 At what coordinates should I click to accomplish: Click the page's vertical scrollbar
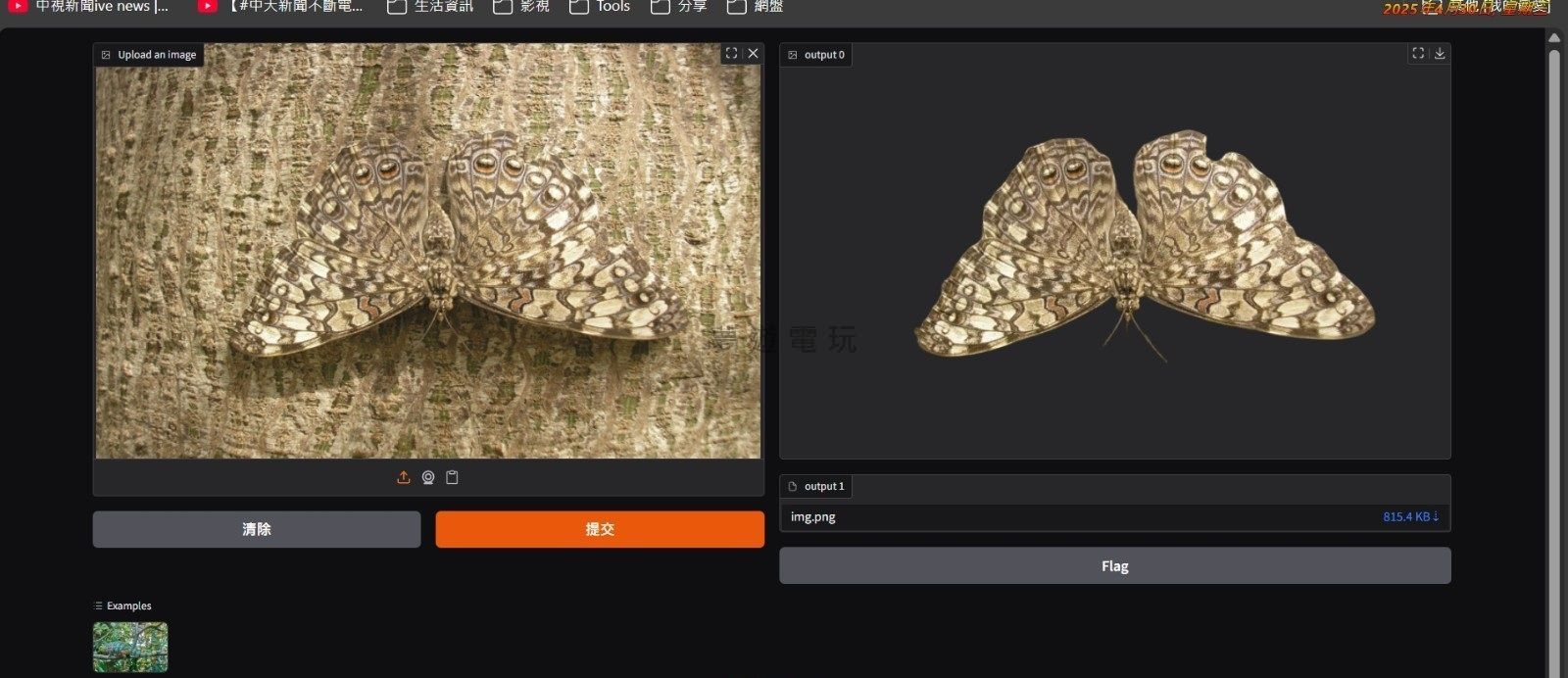tap(1553, 353)
